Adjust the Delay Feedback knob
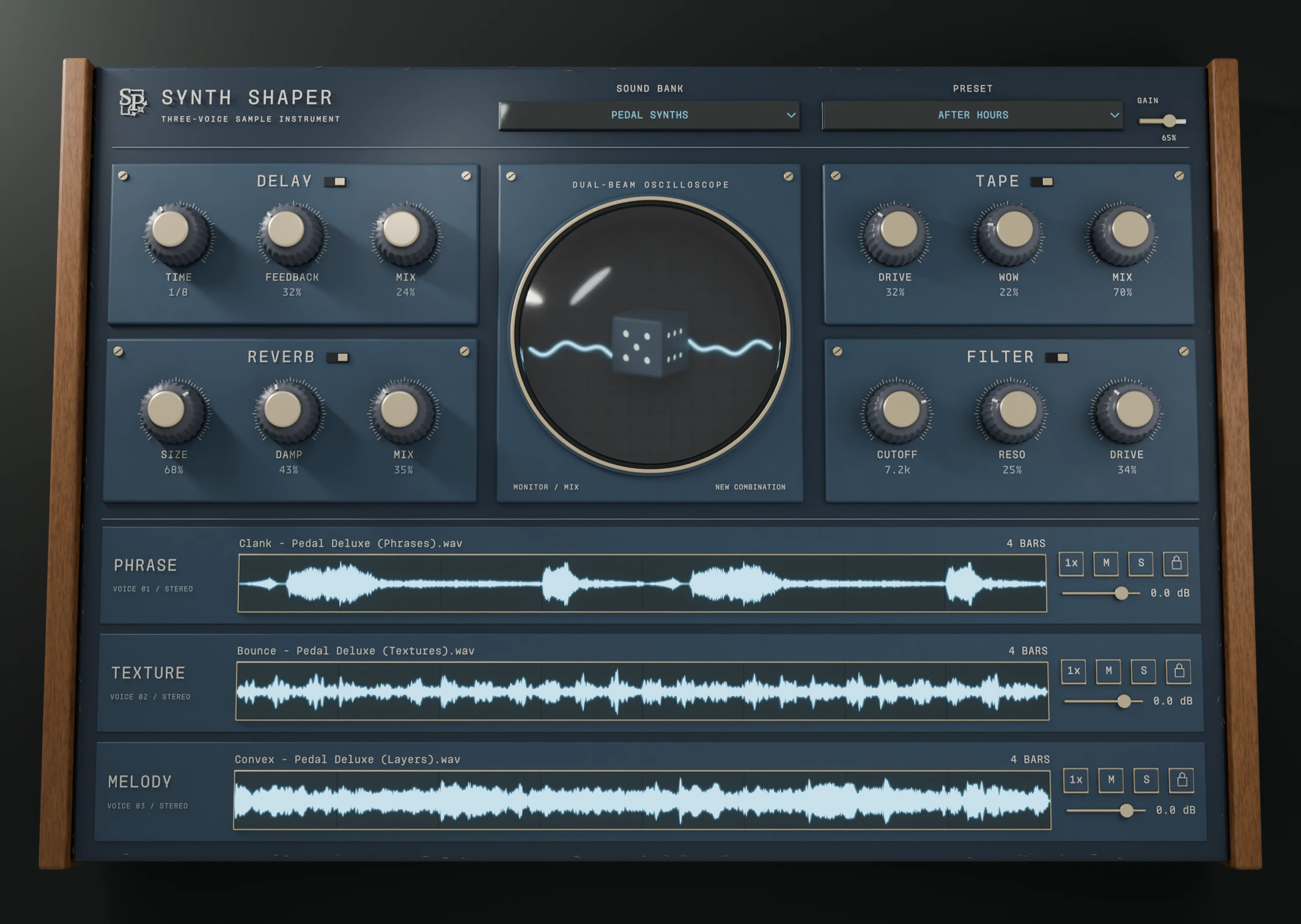 pos(291,234)
